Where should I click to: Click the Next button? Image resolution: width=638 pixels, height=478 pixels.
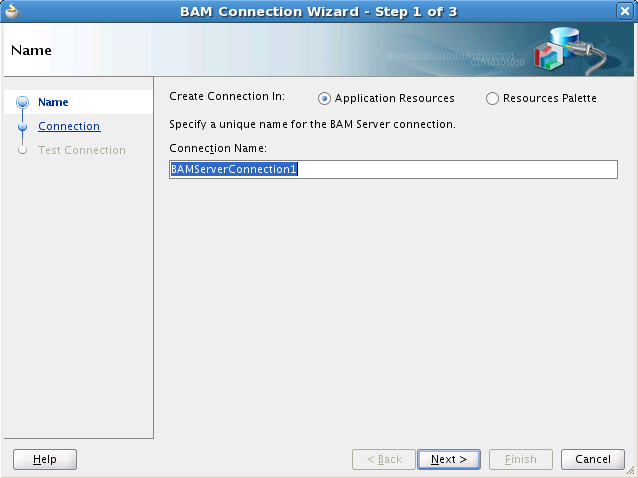click(449, 459)
